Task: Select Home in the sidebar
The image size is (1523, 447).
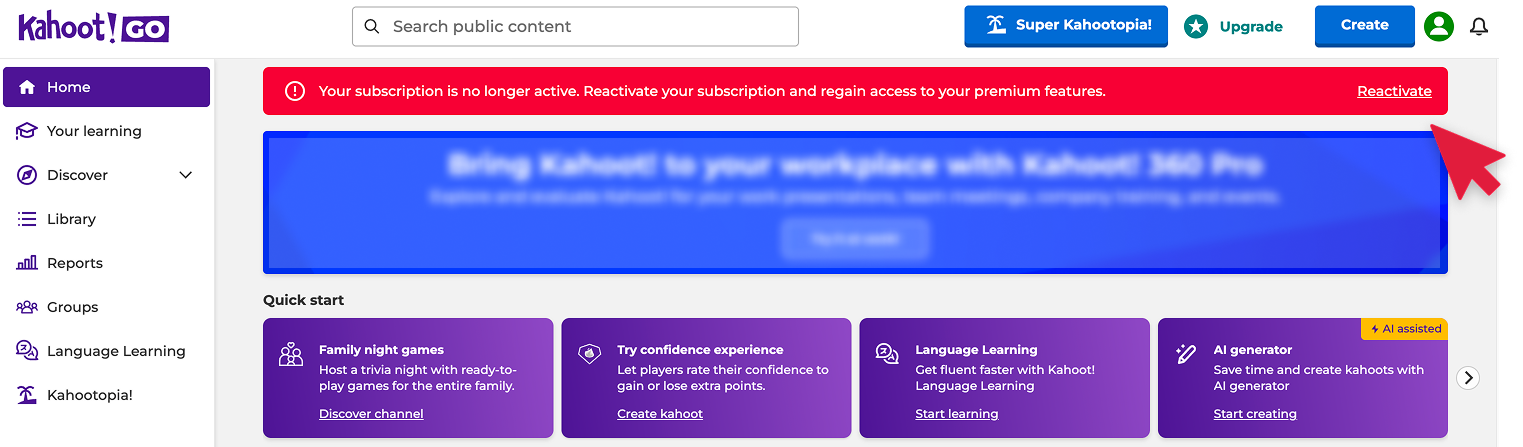Action: (x=106, y=87)
